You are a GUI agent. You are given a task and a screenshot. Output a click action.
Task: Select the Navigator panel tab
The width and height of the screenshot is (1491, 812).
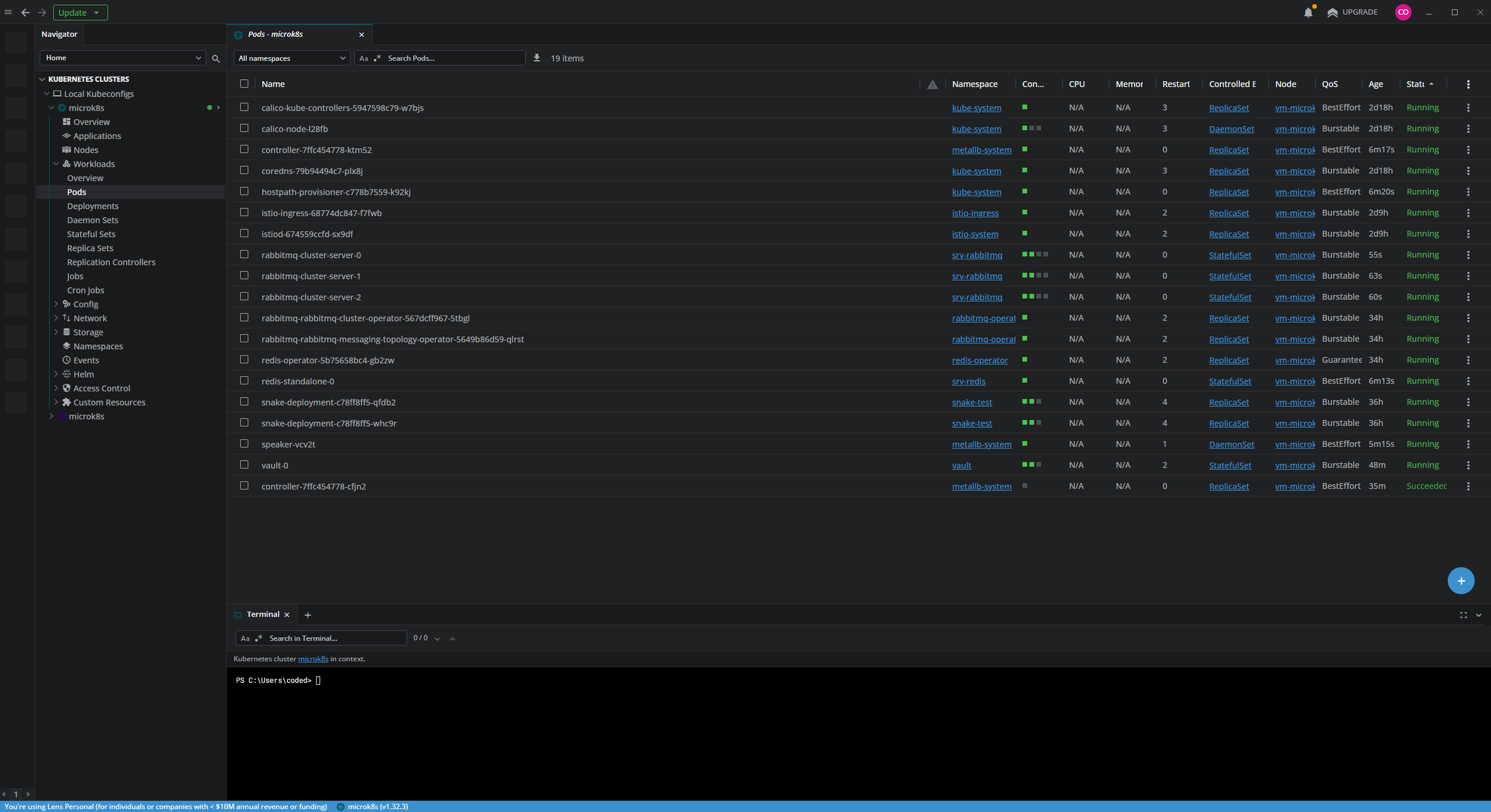[x=59, y=34]
